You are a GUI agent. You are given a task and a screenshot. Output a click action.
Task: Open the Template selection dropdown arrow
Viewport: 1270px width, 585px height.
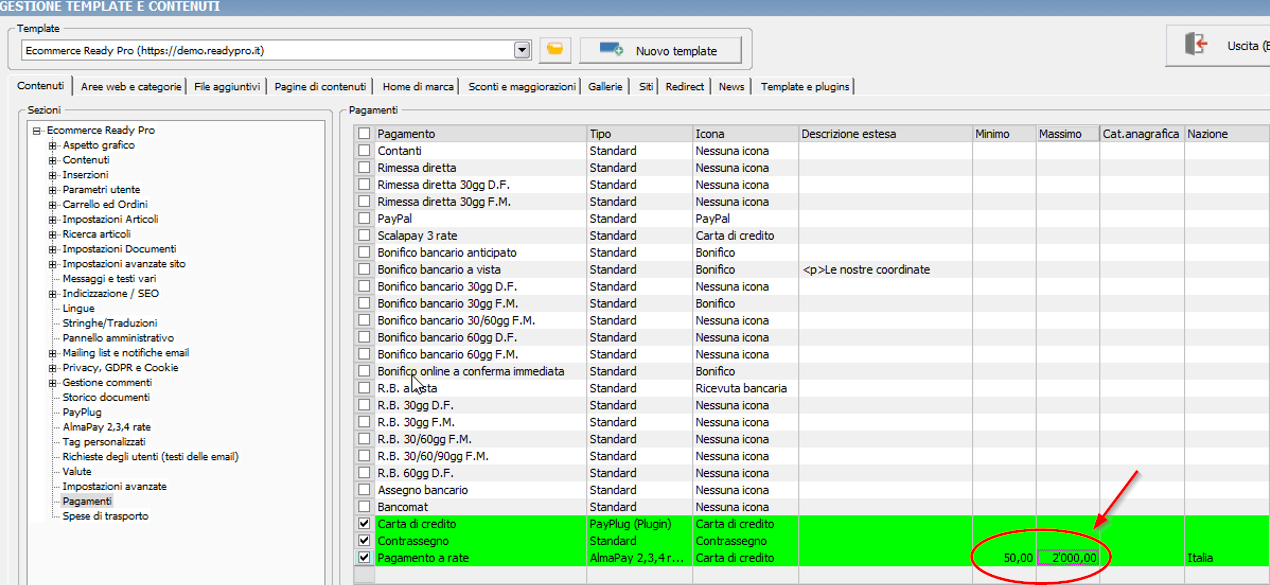pos(521,50)
